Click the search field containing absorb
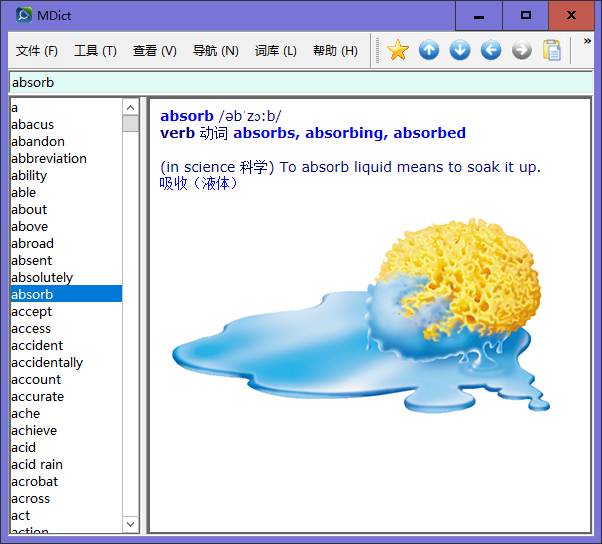The image size is (602, 544). [300, 82]
